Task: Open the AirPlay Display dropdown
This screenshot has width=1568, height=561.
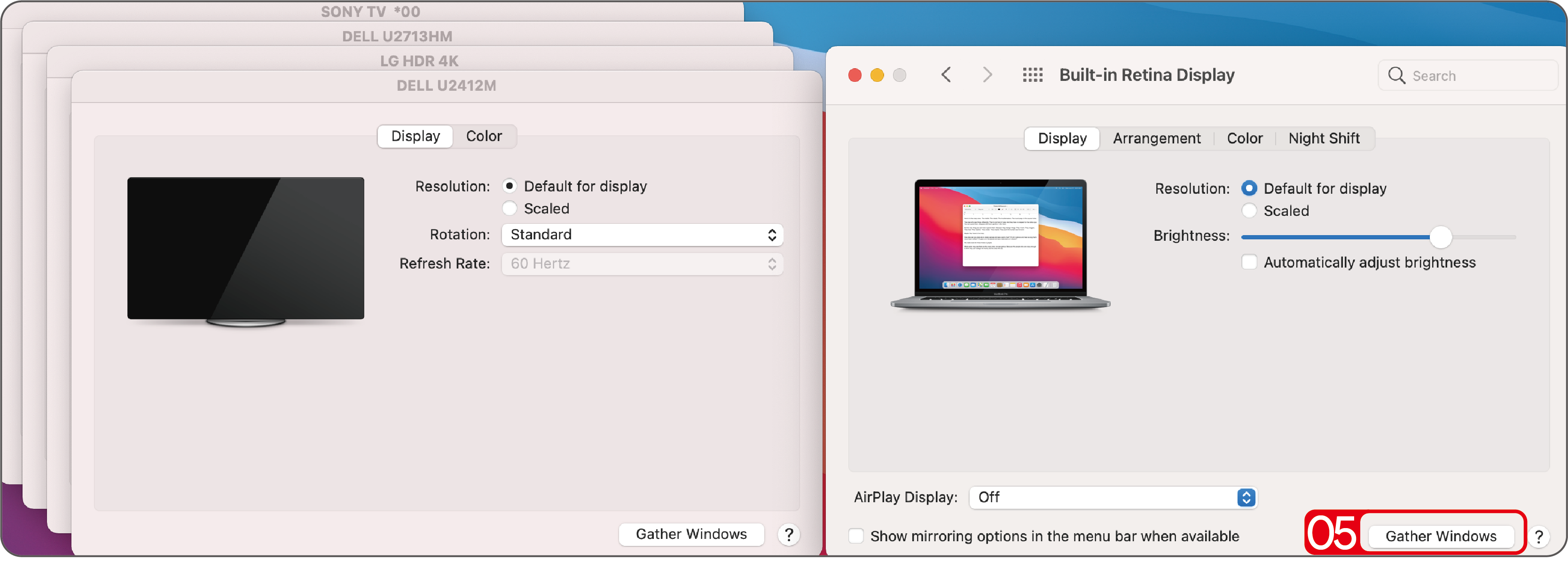Action: [1113, 498]
